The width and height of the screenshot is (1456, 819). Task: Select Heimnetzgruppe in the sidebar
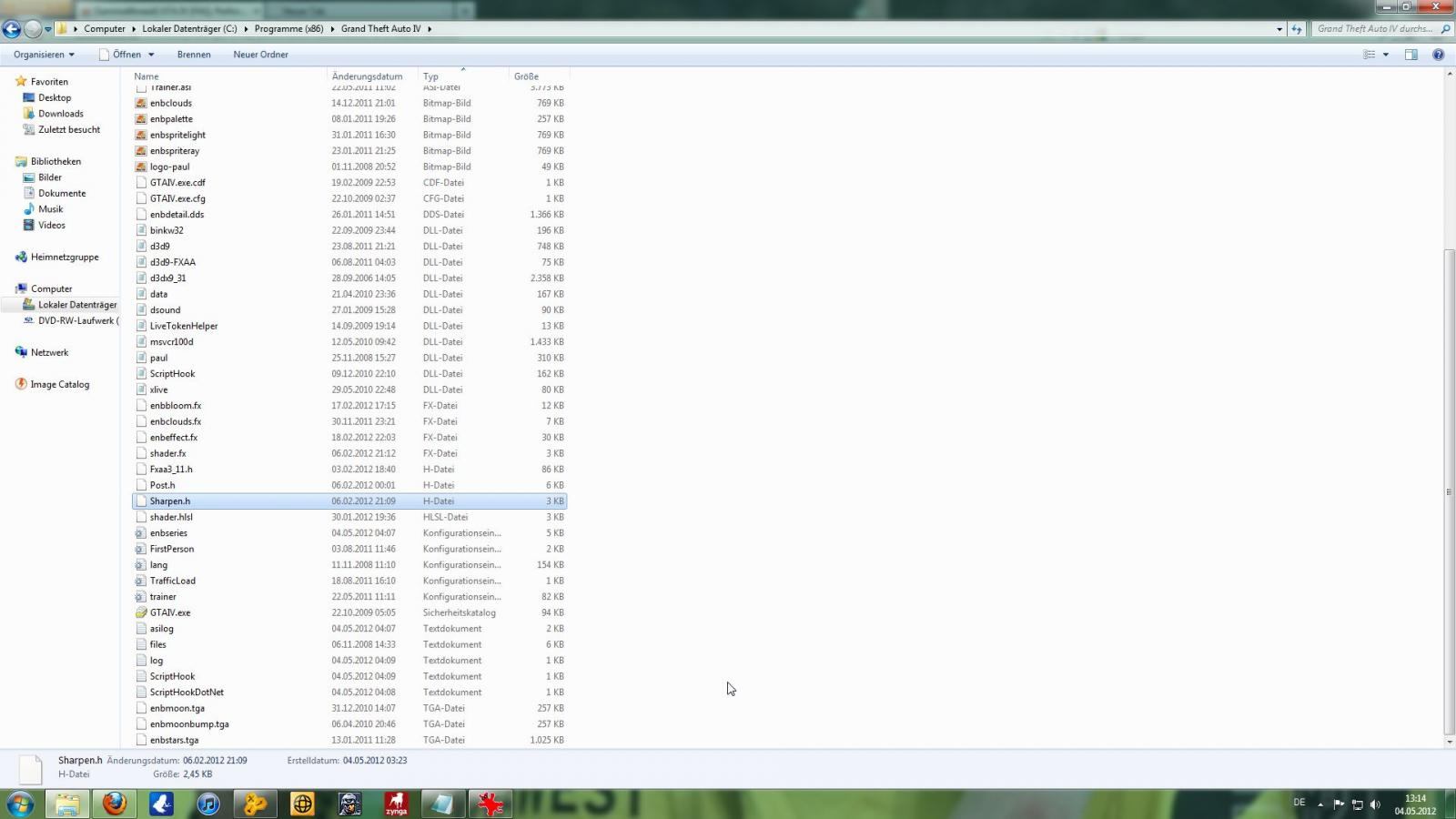click(x=65, y=257)
